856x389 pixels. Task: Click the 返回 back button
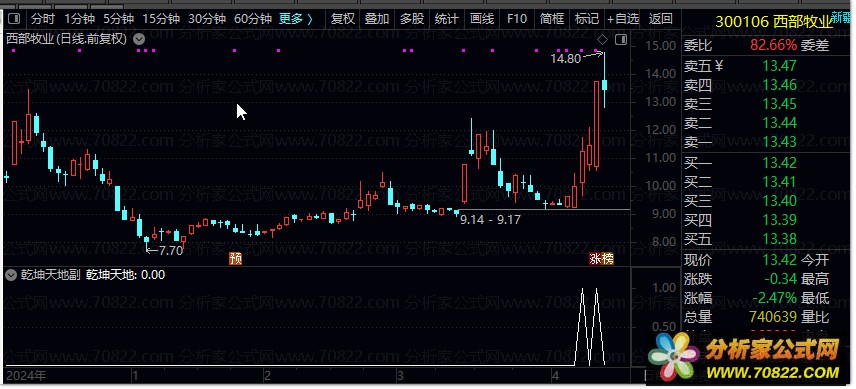click(x=661, y=19)
